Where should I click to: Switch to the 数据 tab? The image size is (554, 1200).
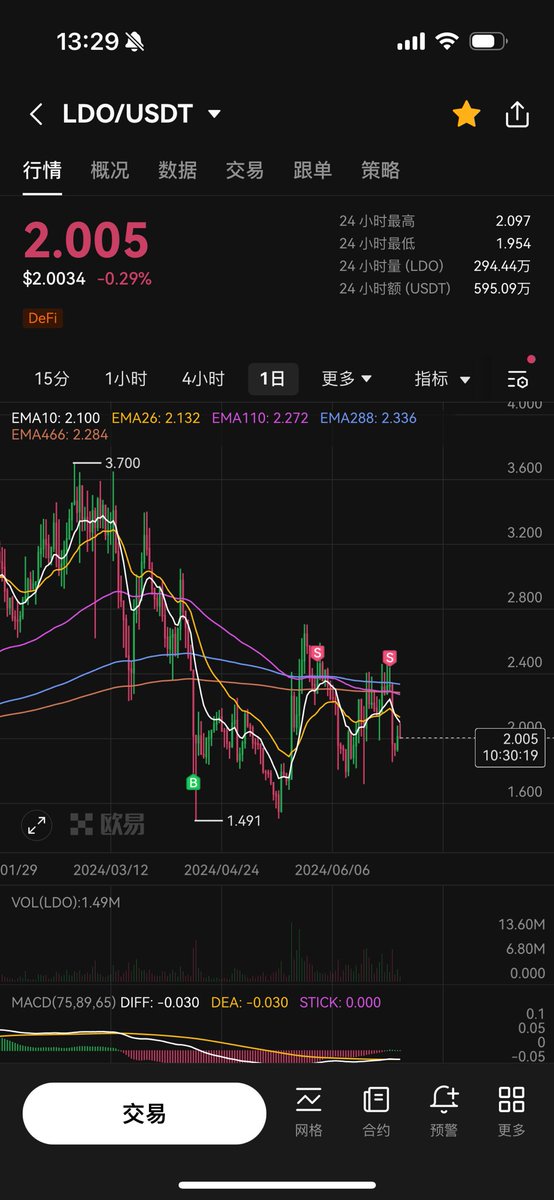tap(177, 170)
